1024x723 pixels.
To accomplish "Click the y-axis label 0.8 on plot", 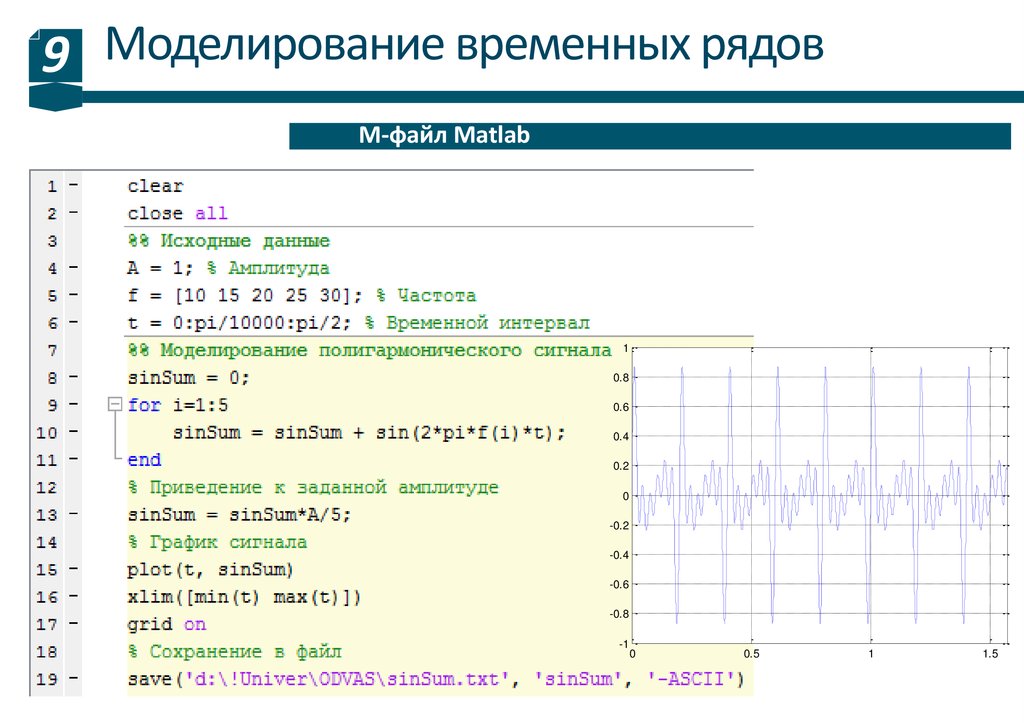I will coord(620,379).
